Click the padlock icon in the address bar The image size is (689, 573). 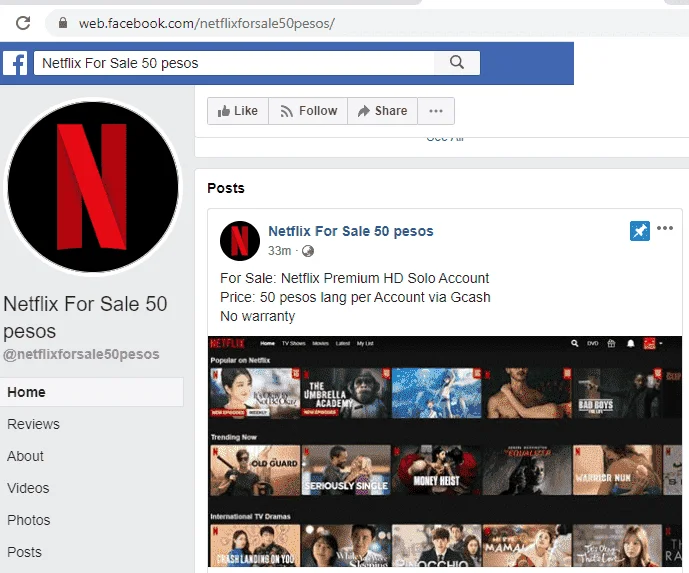(63, 23)
